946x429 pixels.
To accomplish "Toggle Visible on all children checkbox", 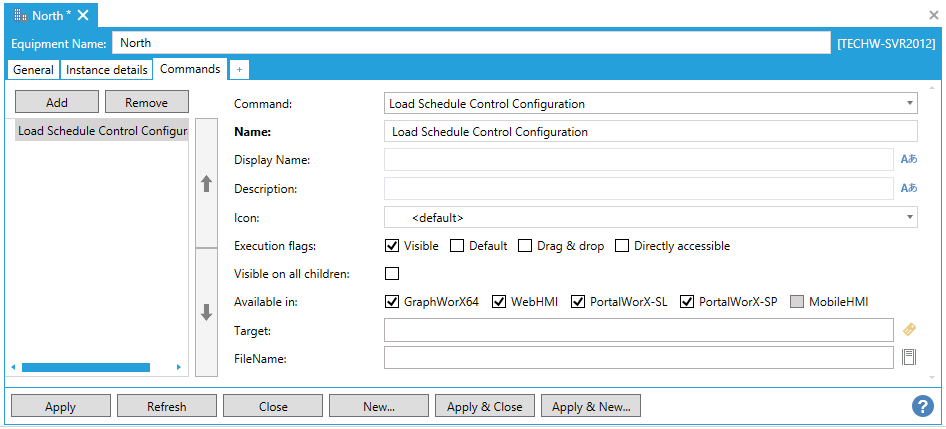I will pos(392,274).
